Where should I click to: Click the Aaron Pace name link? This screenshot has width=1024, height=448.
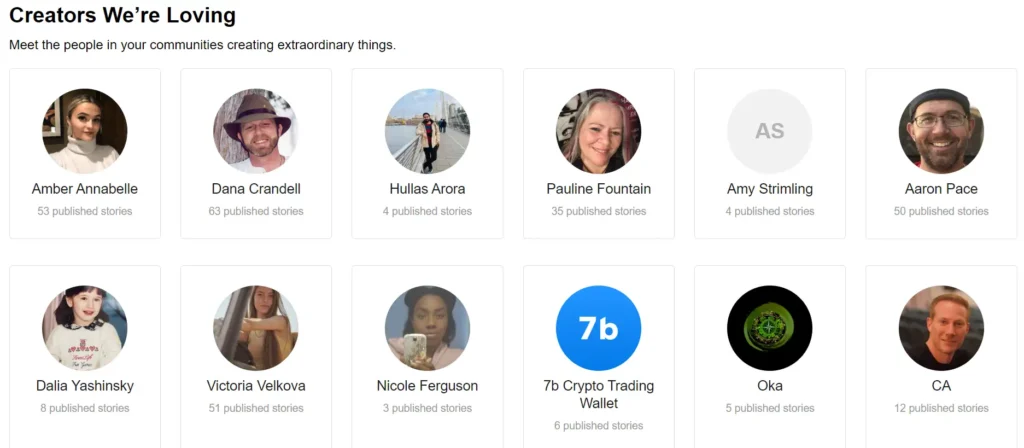pos(941,189)
